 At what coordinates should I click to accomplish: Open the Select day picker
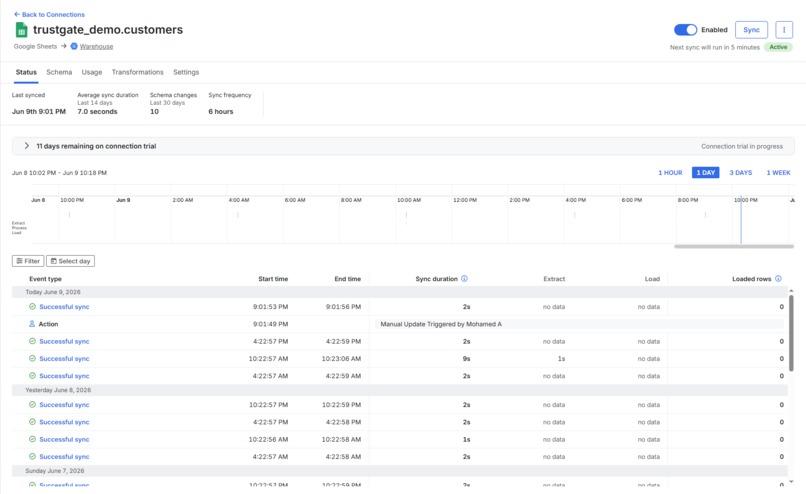click(70, 261)
